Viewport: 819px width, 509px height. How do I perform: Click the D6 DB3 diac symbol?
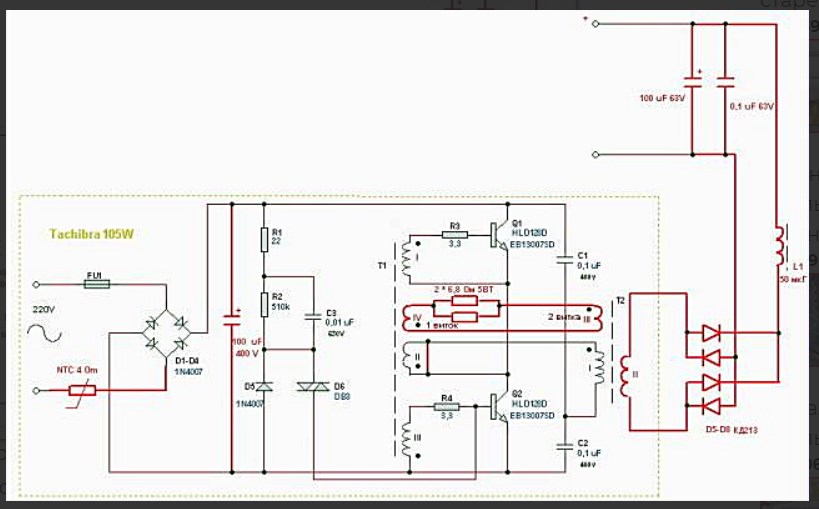point(313,387)
